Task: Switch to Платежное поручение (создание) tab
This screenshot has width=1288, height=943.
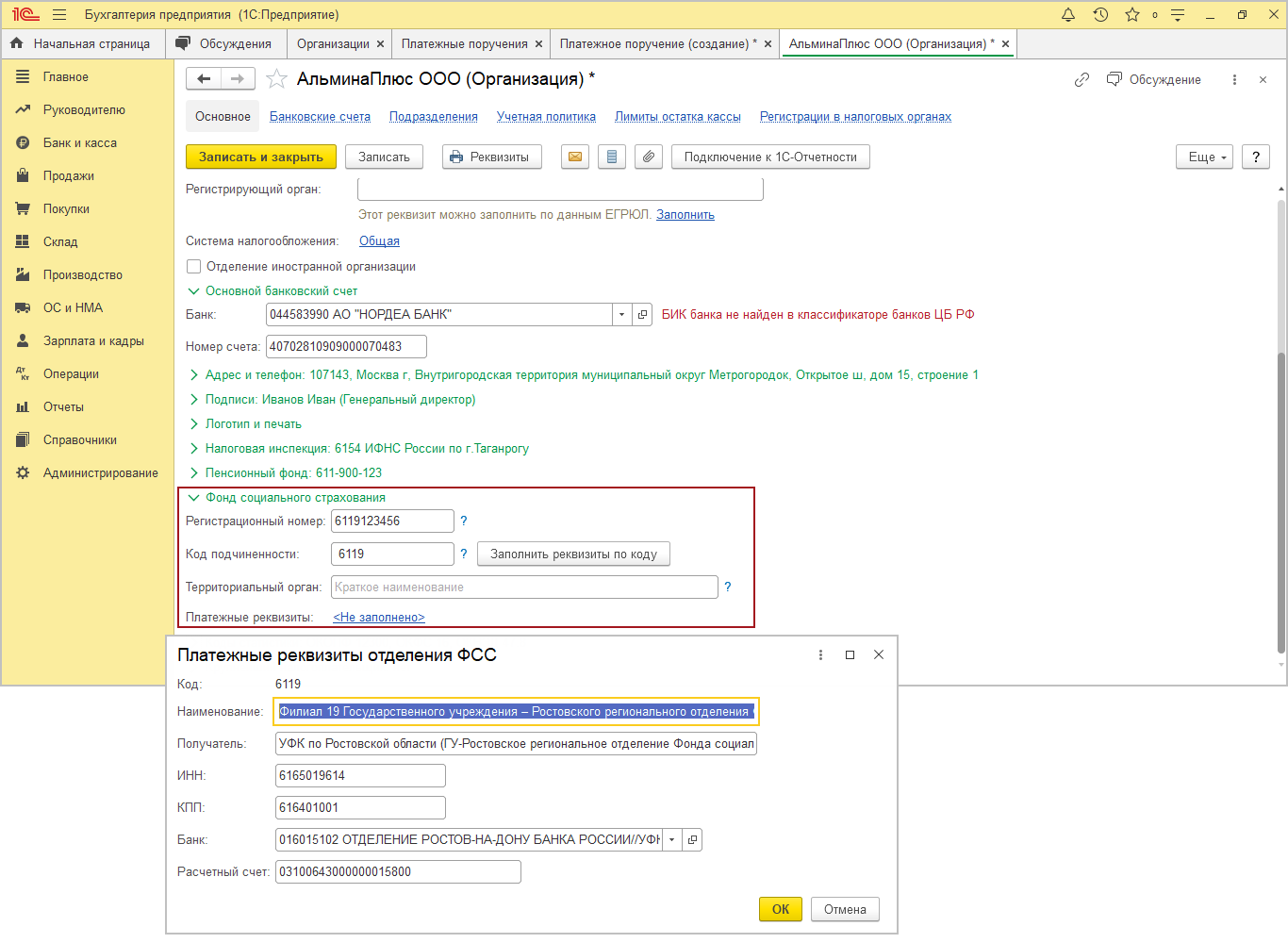Action: click(659, 44)
